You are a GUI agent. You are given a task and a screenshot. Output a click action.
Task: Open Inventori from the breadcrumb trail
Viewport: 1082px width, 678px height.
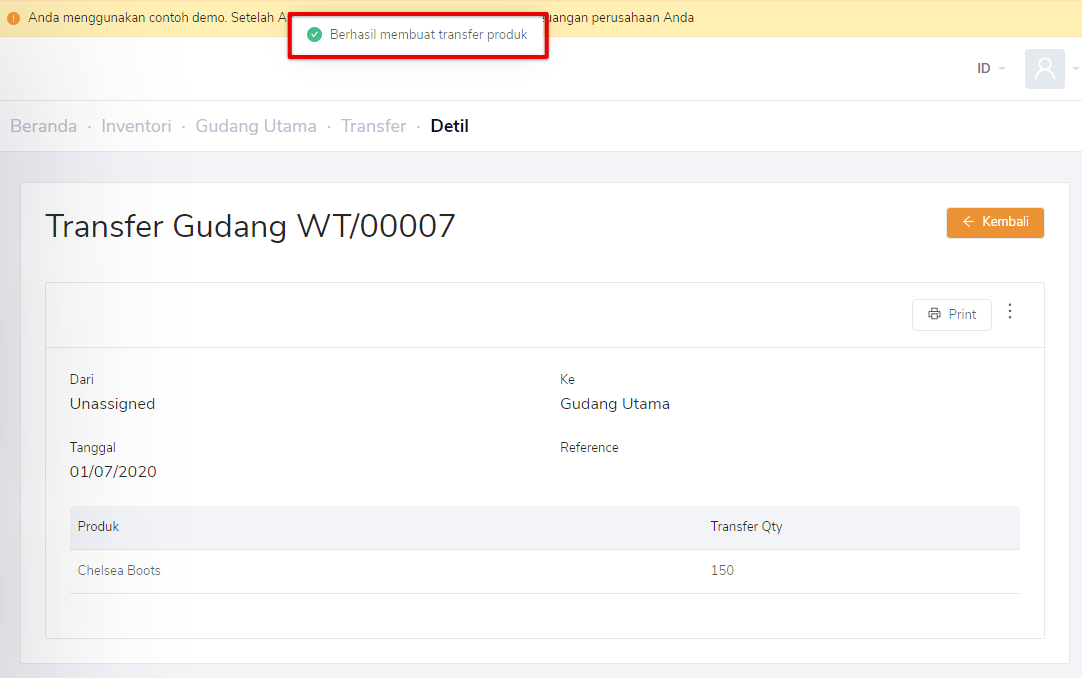136,126
